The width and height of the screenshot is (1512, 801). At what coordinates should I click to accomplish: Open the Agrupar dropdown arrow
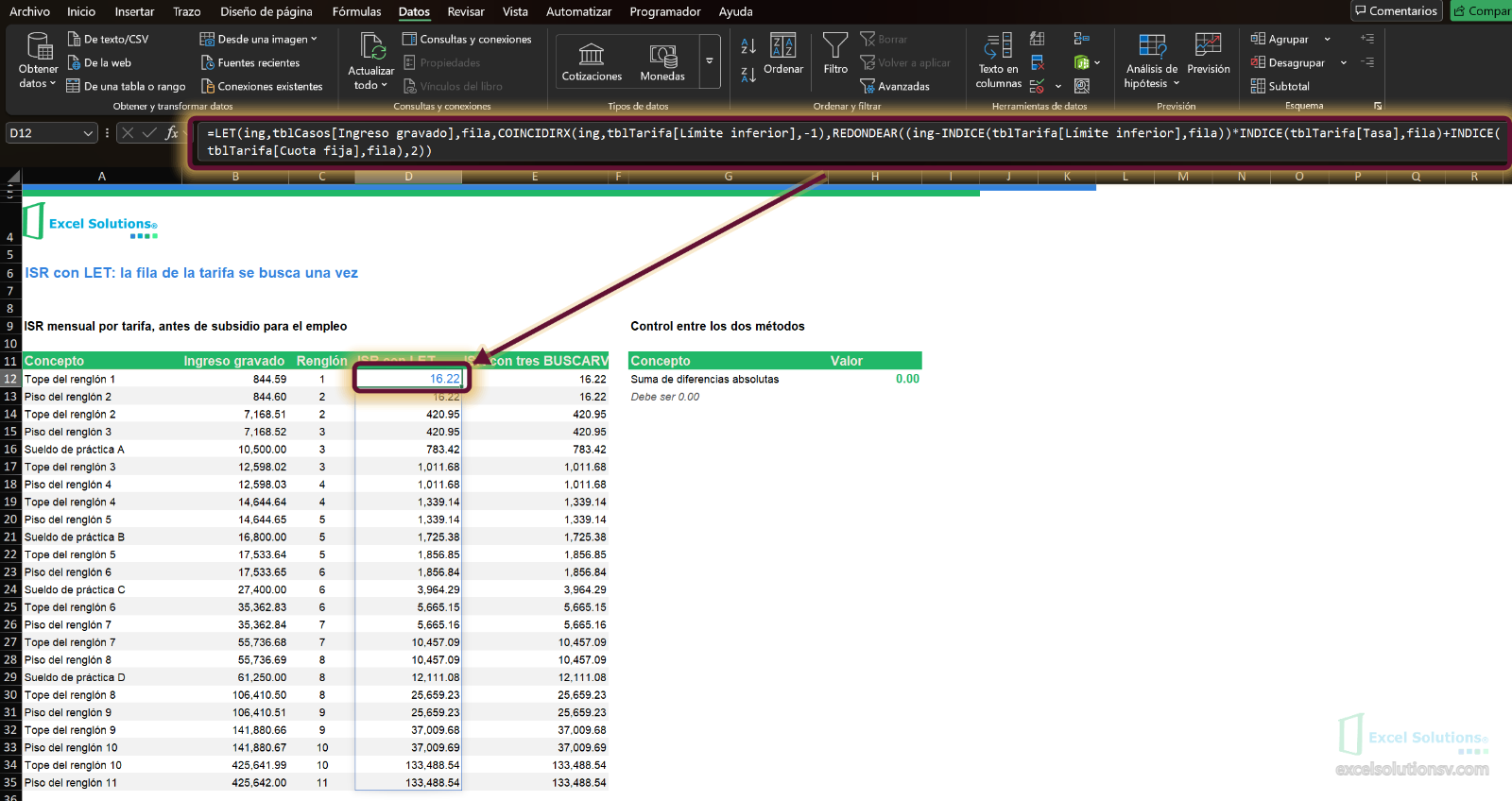[x=1327, y=39]
